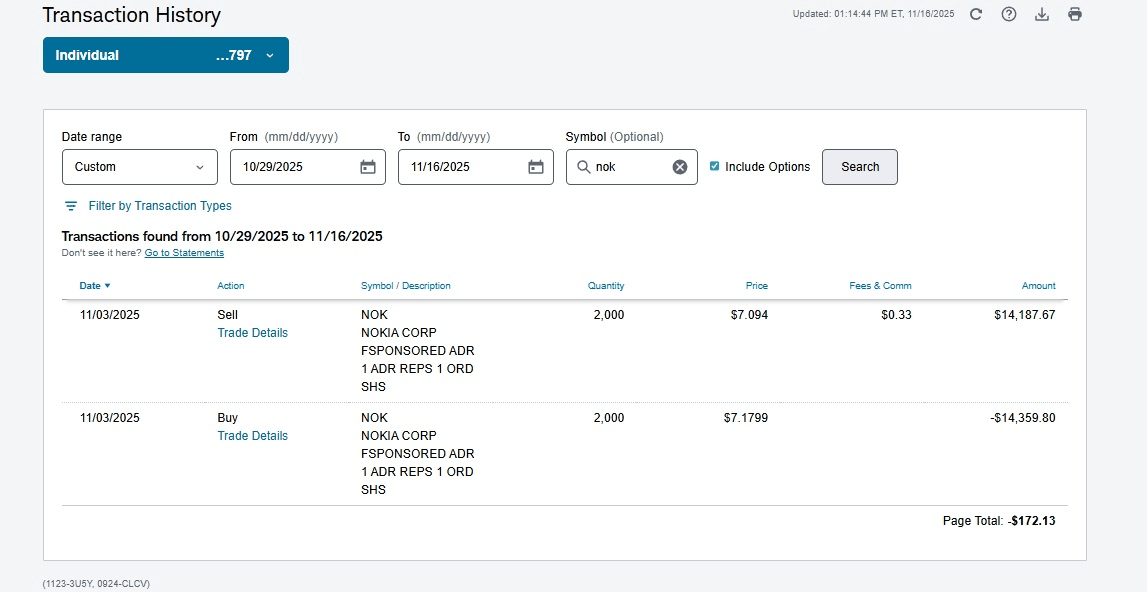Click the download transactions icon
1147x592 pixels.
click(1041, 14)
